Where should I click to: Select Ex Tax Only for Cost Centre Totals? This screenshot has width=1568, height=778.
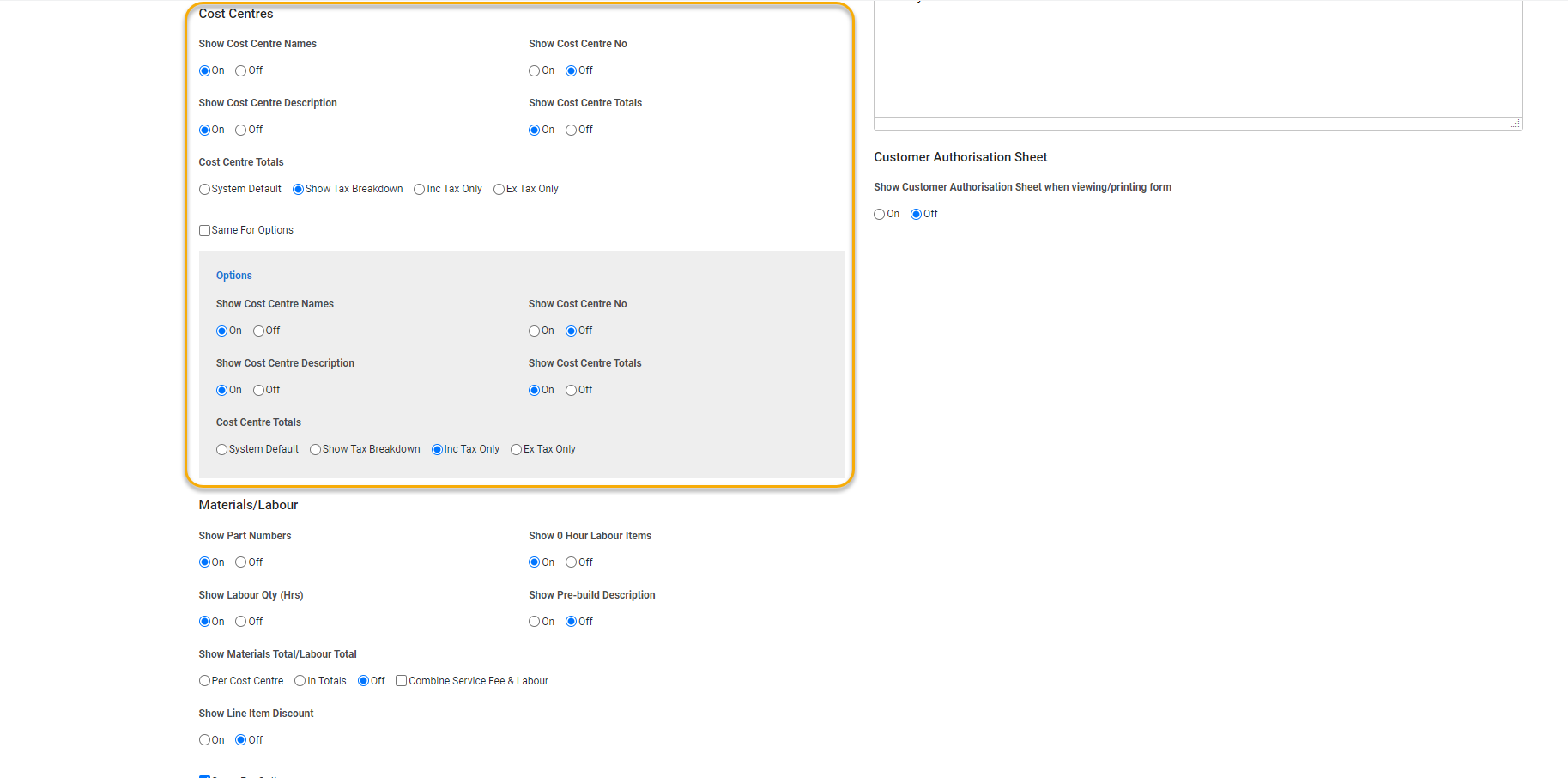[499, 189]
